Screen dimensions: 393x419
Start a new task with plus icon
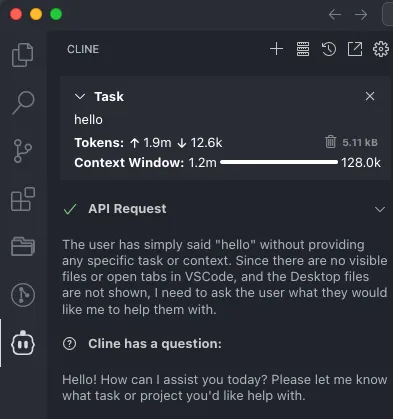coord(276,49)
